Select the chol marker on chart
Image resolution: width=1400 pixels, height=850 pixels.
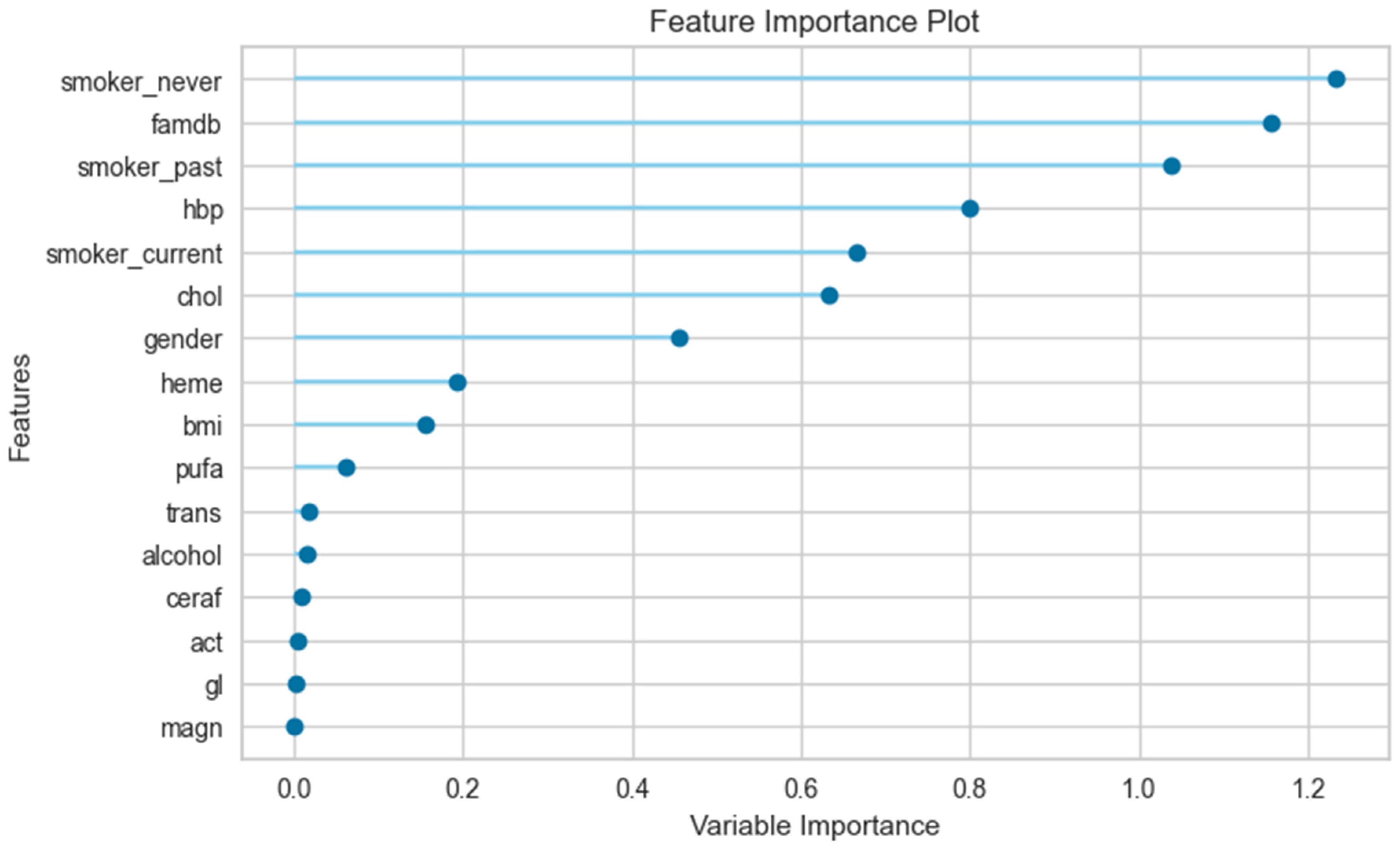pos(830,295)
